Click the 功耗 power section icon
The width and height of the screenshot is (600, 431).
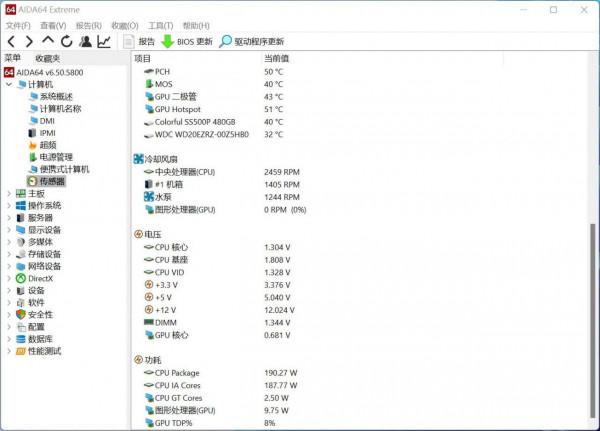click(x=139, y=360)
